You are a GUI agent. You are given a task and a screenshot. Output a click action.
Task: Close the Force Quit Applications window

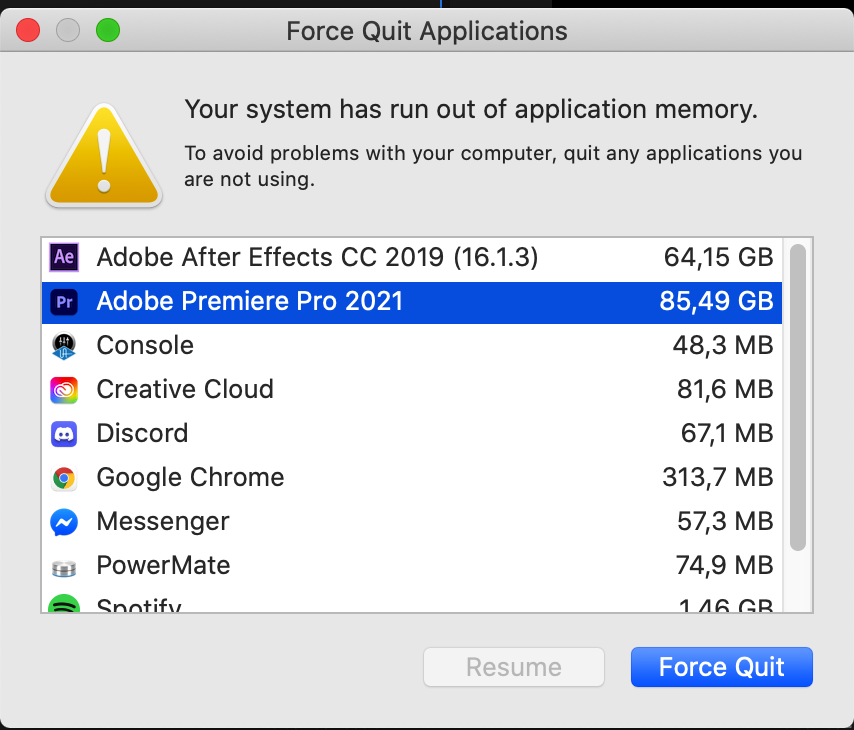(28, 30)
